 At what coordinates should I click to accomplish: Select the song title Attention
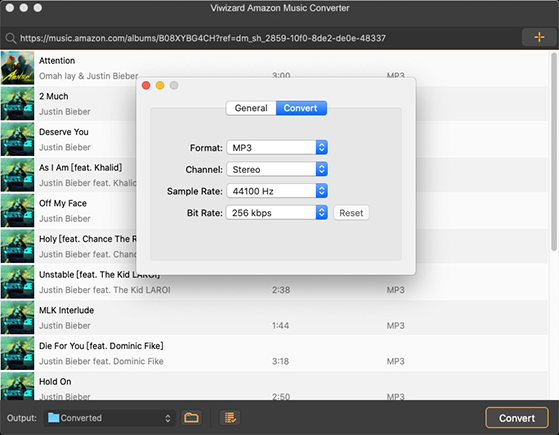(x=57, y=61)
